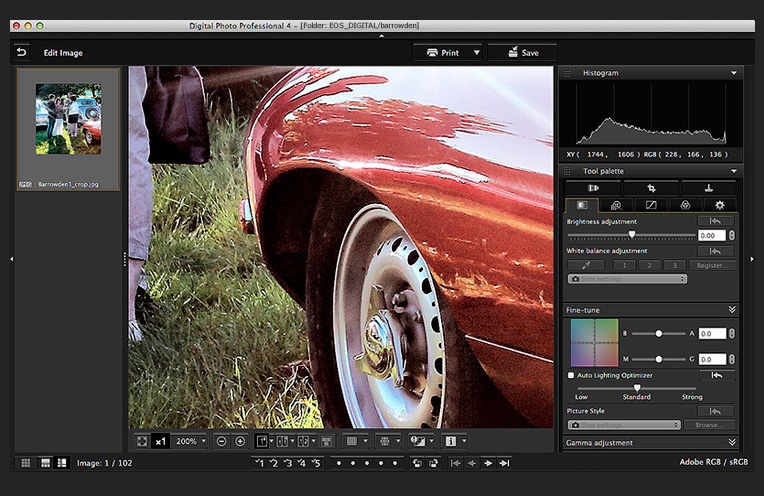Image resolution: width=764 pixels, height=496 pixels.
Task: Open the tone curve adjustment tab
Action: pyautogui.click(x=651, y=205)
